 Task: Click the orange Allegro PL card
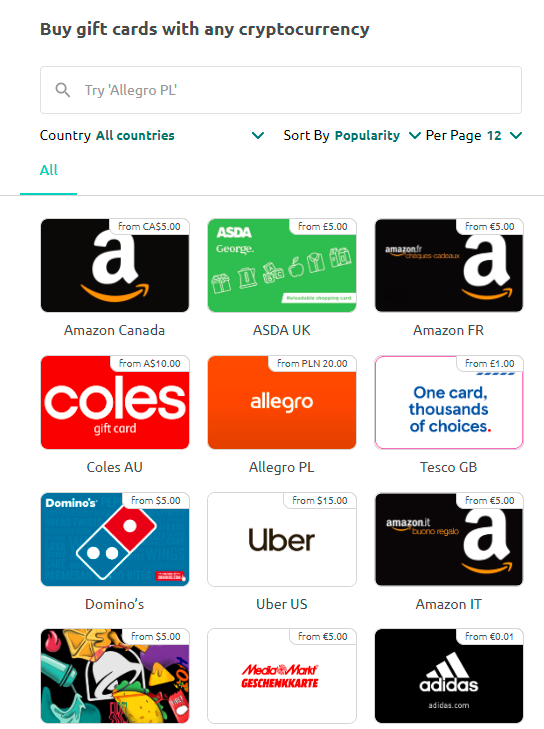click(282, 402)
